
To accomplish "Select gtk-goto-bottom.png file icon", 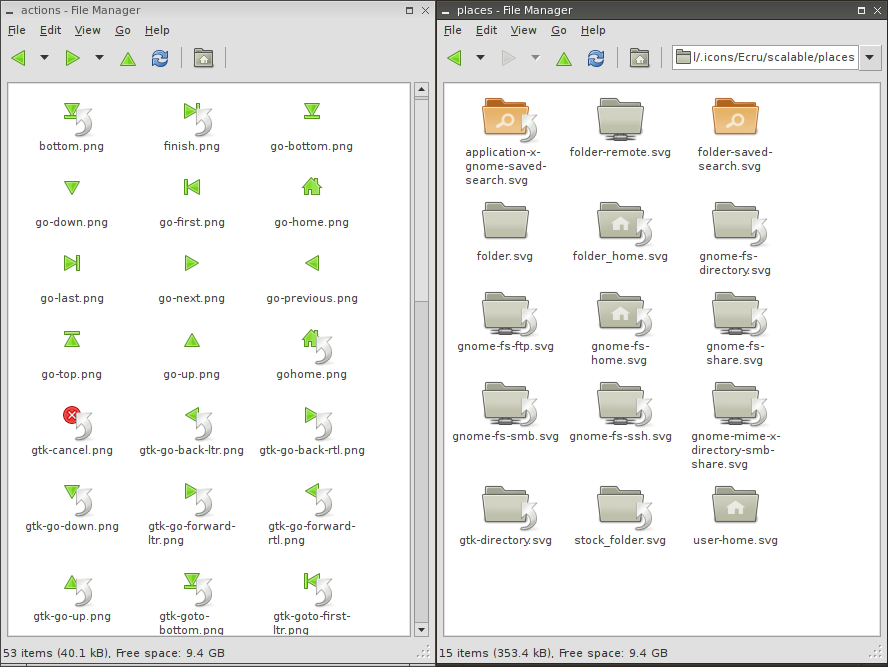I will 198,590.
